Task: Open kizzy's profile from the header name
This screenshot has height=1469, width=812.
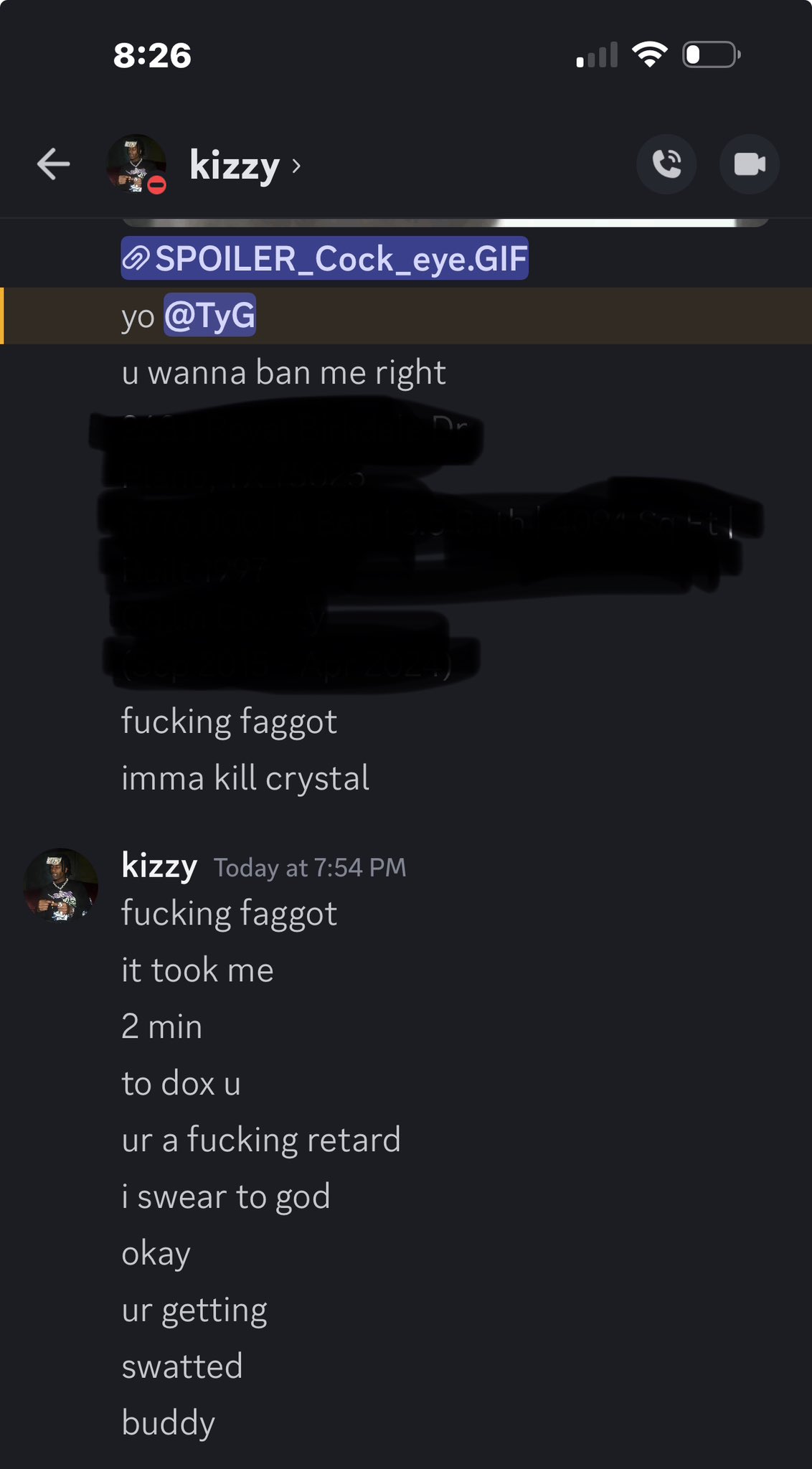Action: (235, 166)
